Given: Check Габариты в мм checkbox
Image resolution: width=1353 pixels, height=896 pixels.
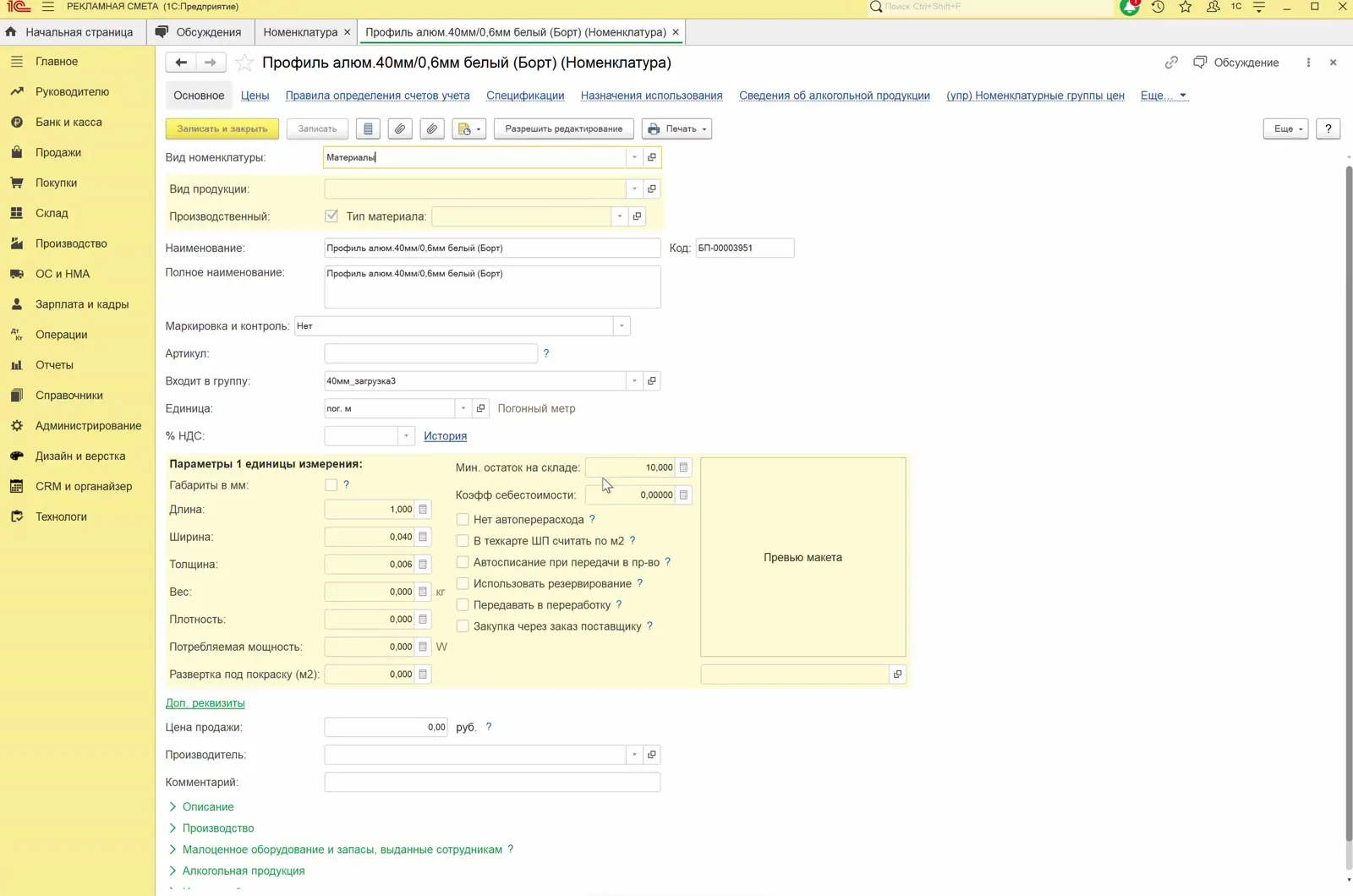Looking at the screenshot, I should (x=331, y=485).
